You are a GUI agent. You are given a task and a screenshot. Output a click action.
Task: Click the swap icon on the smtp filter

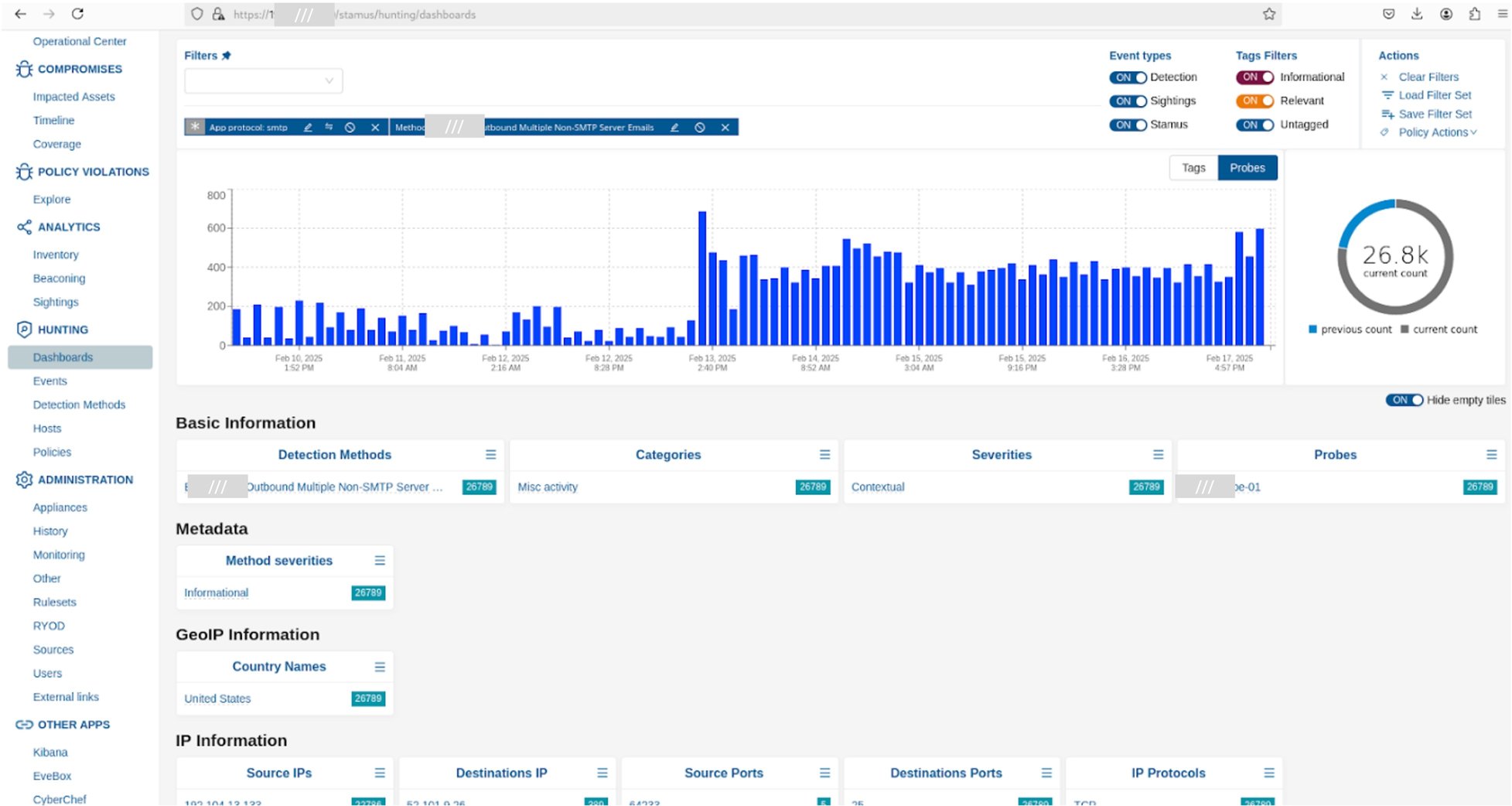(x=329, y=127)
